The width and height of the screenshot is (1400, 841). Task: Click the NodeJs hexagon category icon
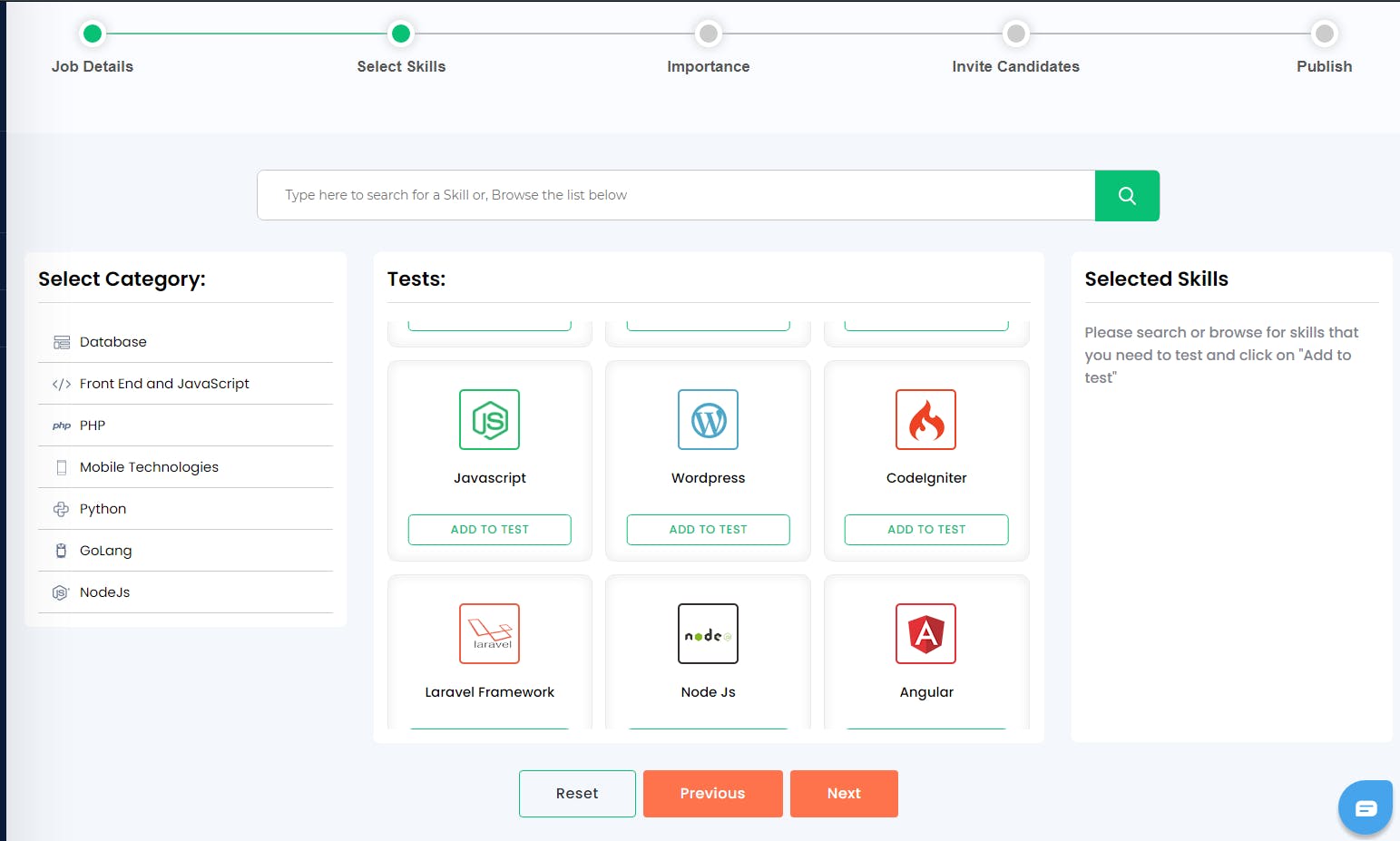pos(61,592)
